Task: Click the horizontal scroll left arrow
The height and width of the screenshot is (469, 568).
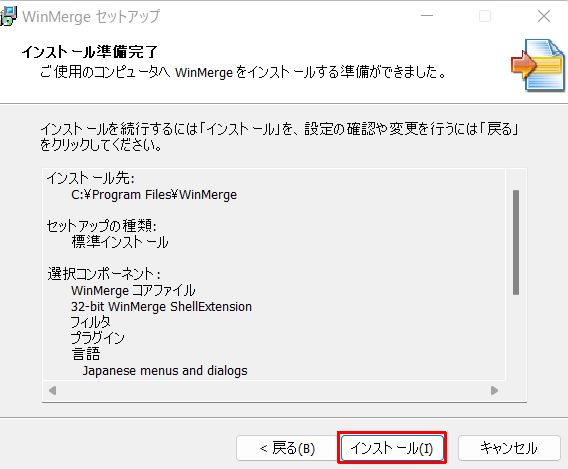Action: (53, 390)
